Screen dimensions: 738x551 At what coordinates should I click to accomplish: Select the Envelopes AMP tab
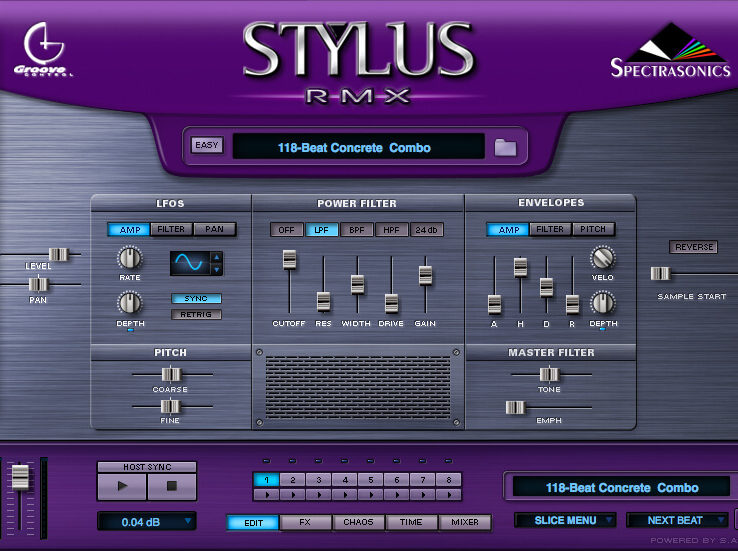(x=508, y=230)
